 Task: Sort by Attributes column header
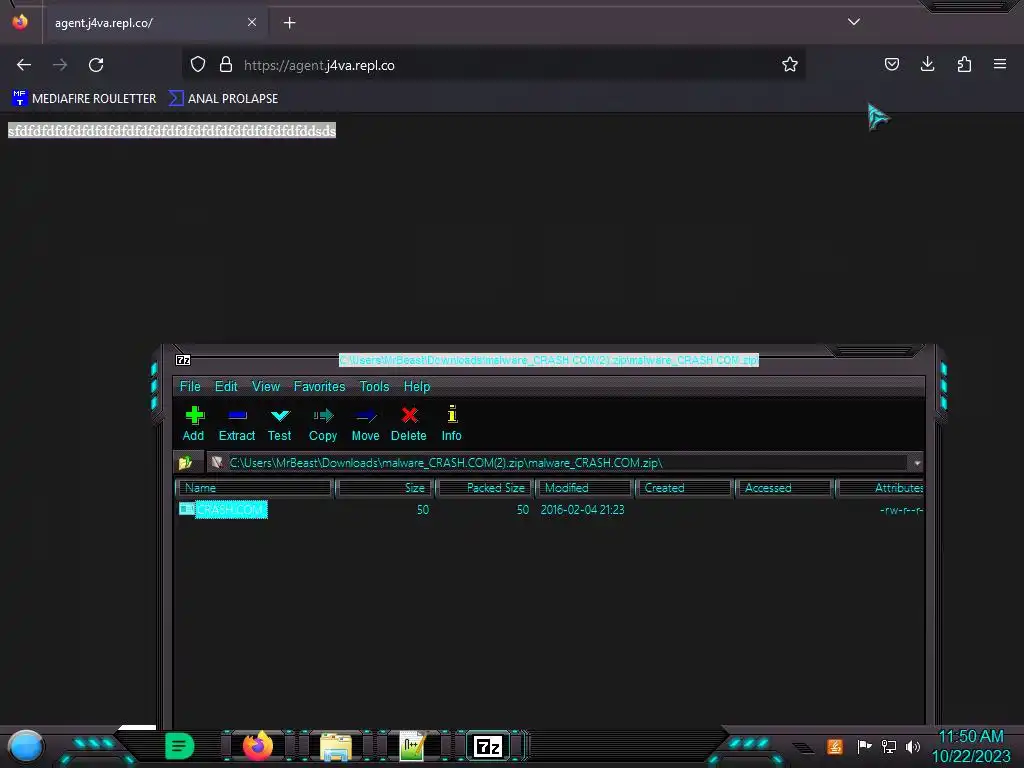(x=880, y=488)
